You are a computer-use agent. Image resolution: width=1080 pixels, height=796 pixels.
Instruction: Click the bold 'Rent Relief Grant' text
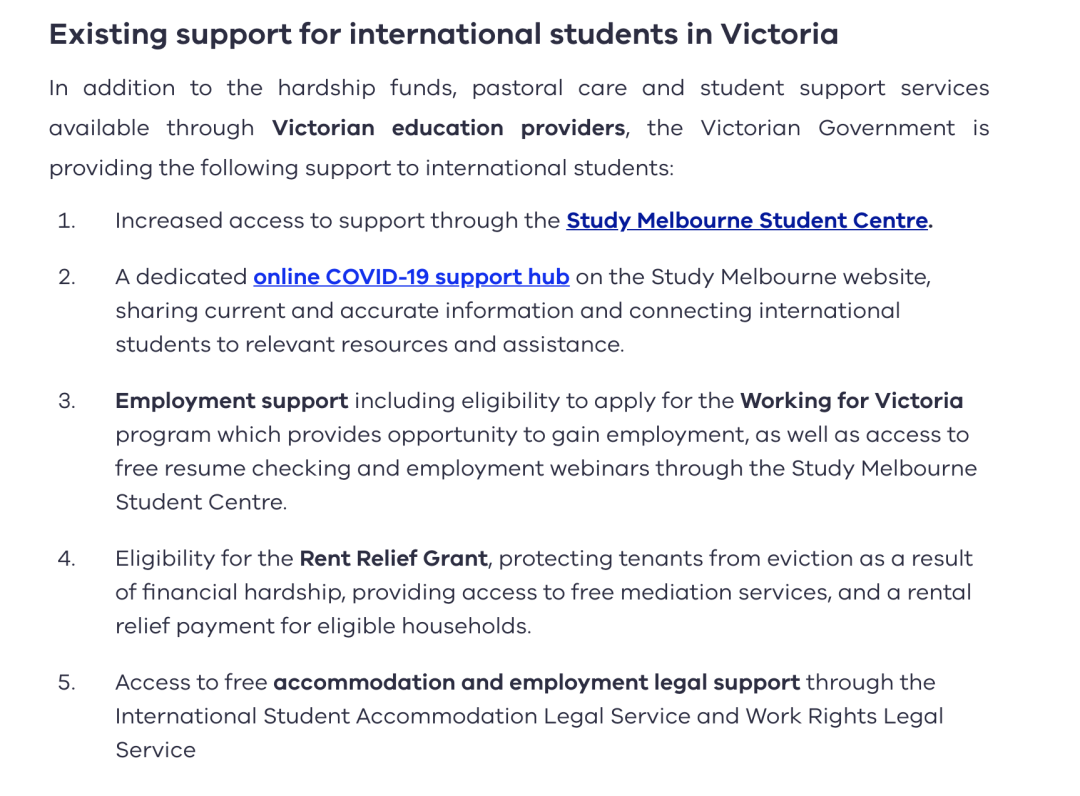[393, 558]
